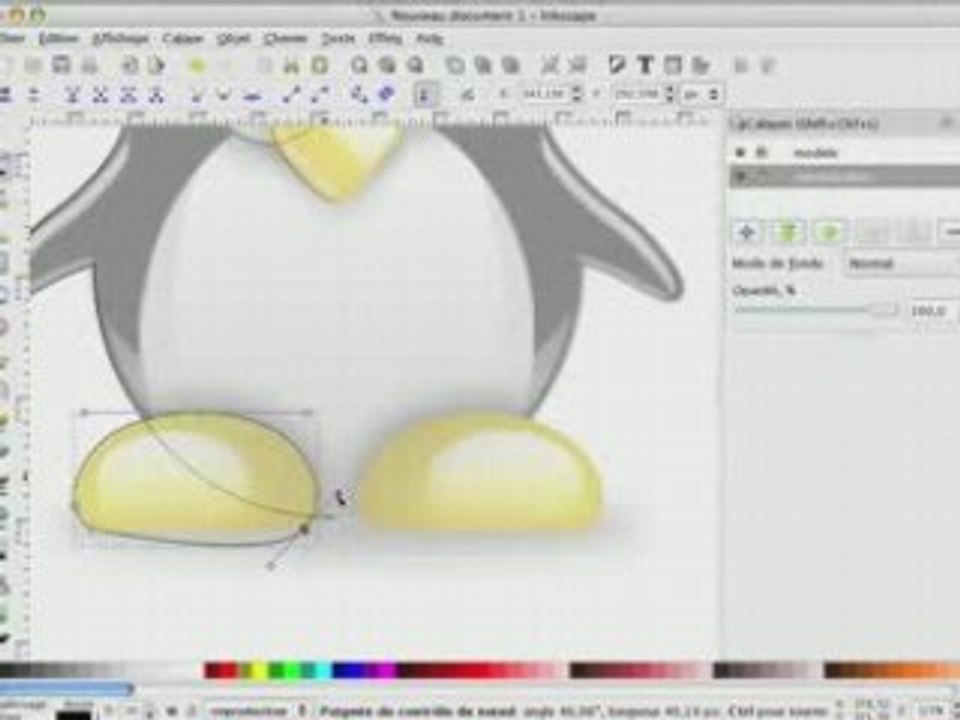
Task: Pick the magenta palette swatch
Action: [x=388, y=670]
